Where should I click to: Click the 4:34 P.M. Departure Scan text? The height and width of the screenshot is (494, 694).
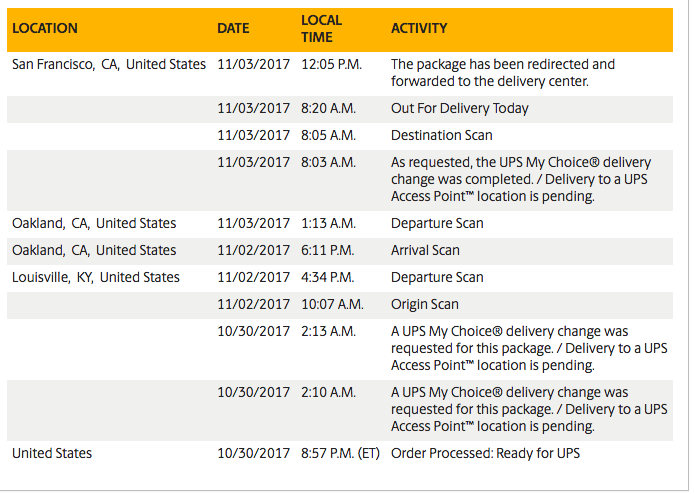[437, 278]
